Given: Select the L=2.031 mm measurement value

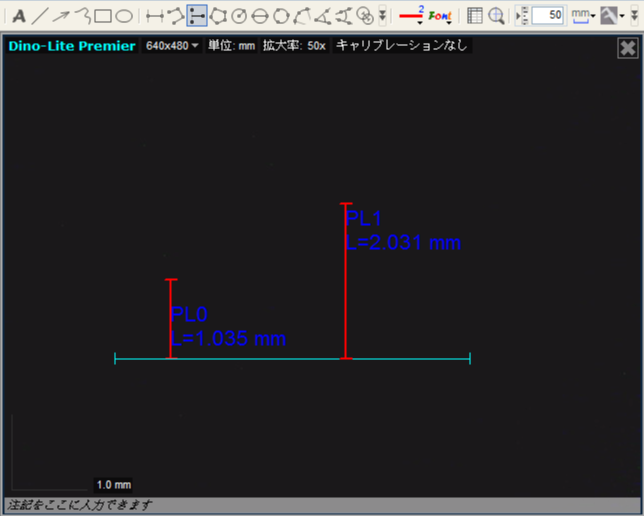Looking at the screenshot, I should (403, 242).
